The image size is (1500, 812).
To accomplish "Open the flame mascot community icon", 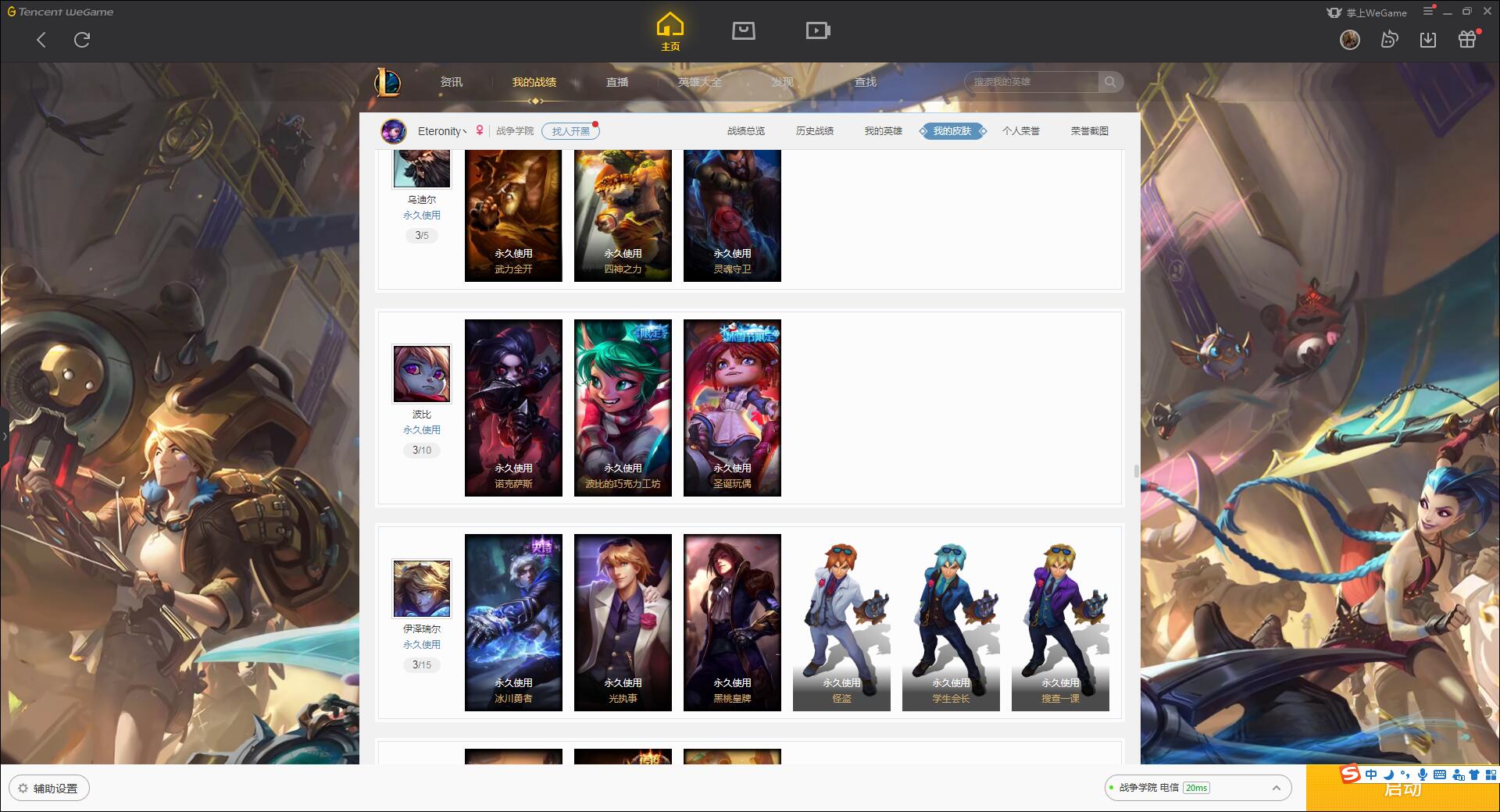I will tap(1389, 39).
